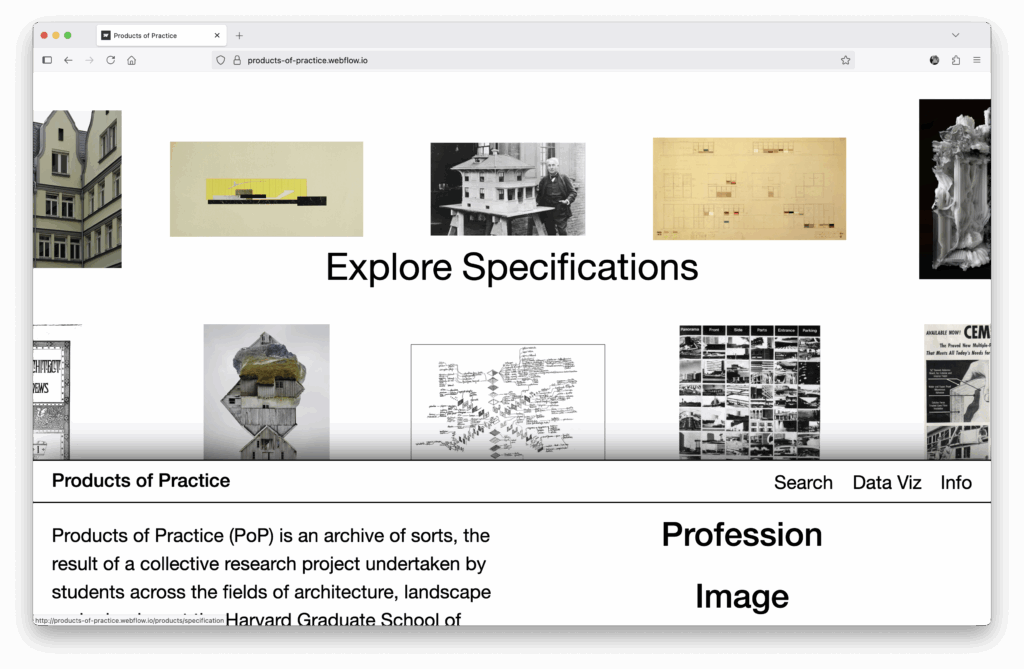The width and height of the screenshot is (1024, 669).
Task: Open the extensions puzzle icon
Action: click(x=956, y=60)
